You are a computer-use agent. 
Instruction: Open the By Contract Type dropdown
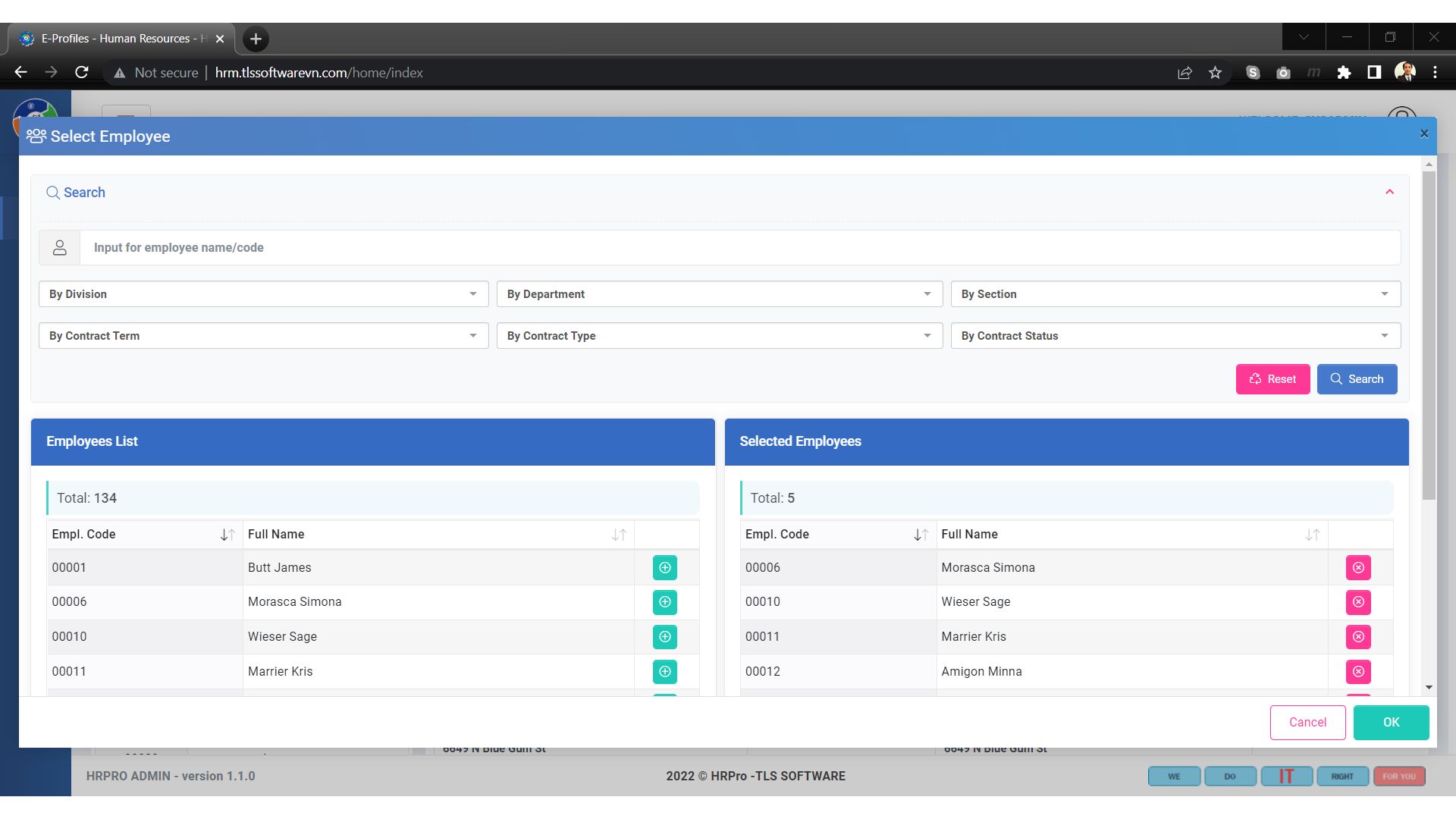(719, 336)
